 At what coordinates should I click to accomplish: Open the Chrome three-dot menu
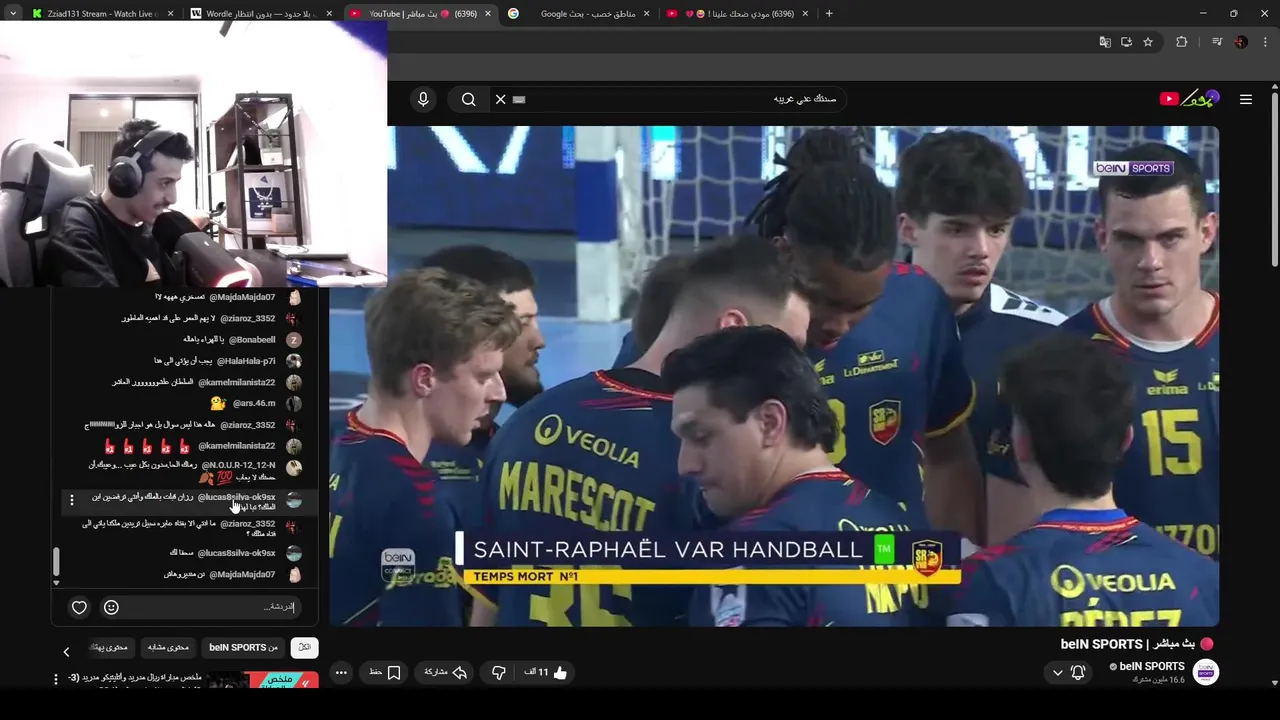pos(1265,42)
